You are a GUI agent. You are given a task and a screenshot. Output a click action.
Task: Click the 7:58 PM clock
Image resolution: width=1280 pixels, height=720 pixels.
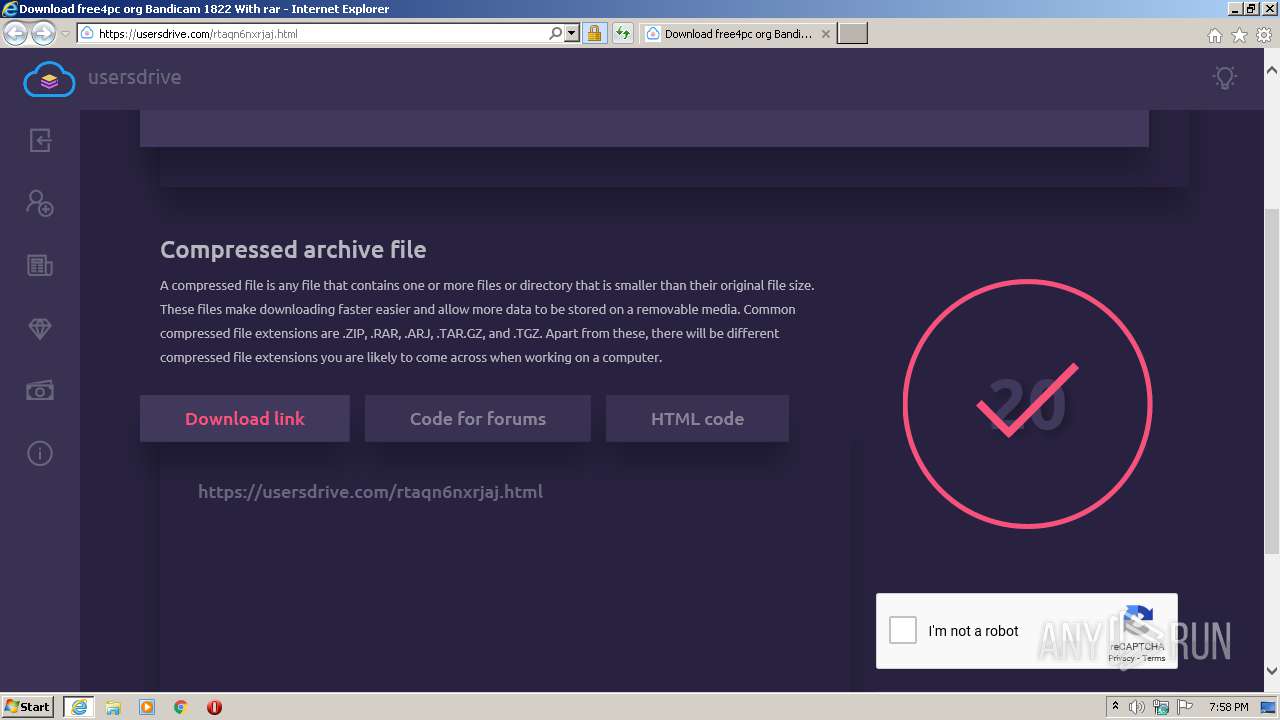click(x=1228, y=707)
